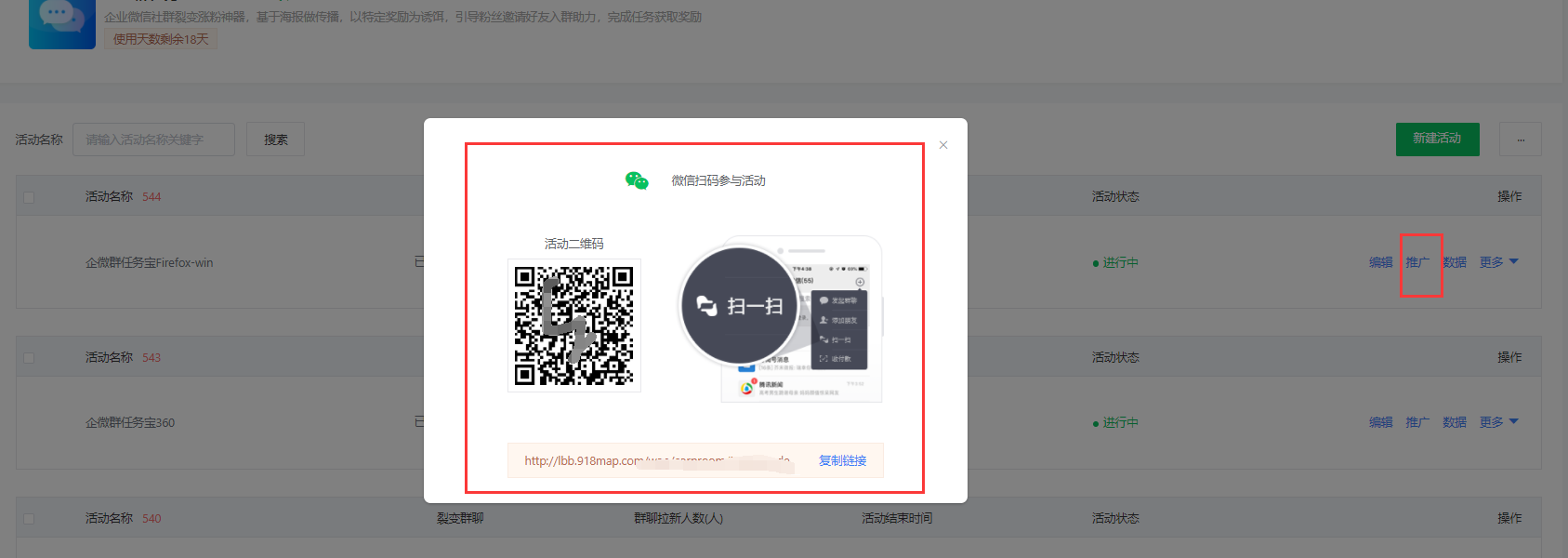Click activity name 企微群任务宝Firefox-win
The width and height of the screenshot is (1568, 558).
(x=150, y=263)
